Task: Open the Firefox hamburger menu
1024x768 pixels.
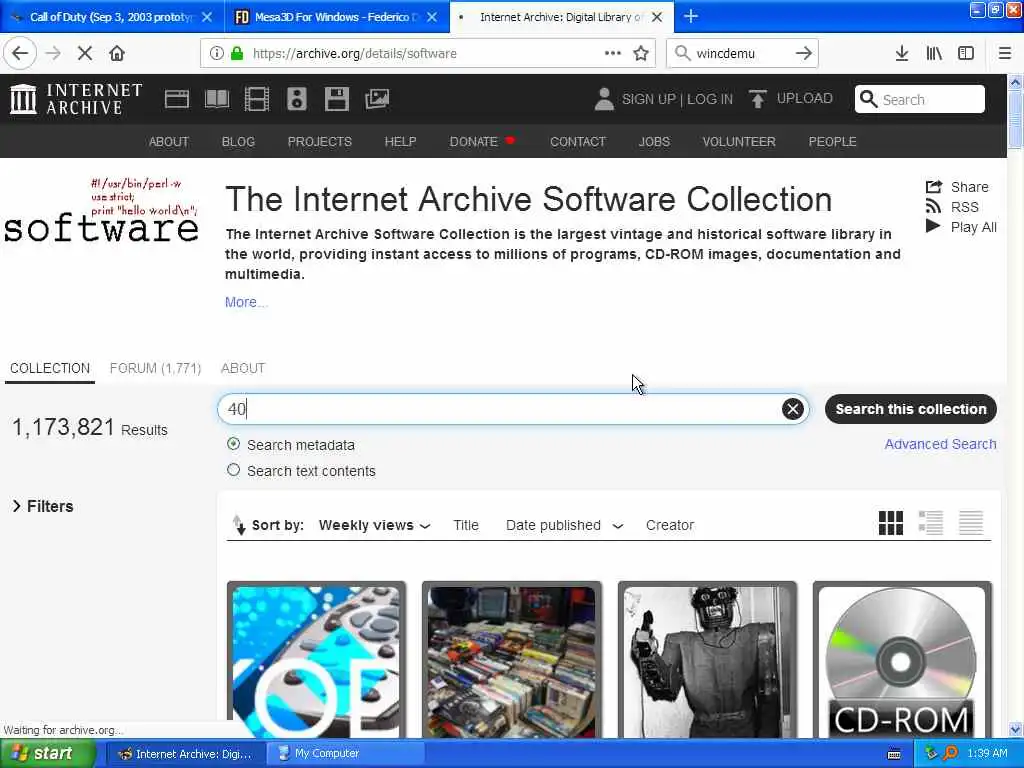Action: [1005, 54]
